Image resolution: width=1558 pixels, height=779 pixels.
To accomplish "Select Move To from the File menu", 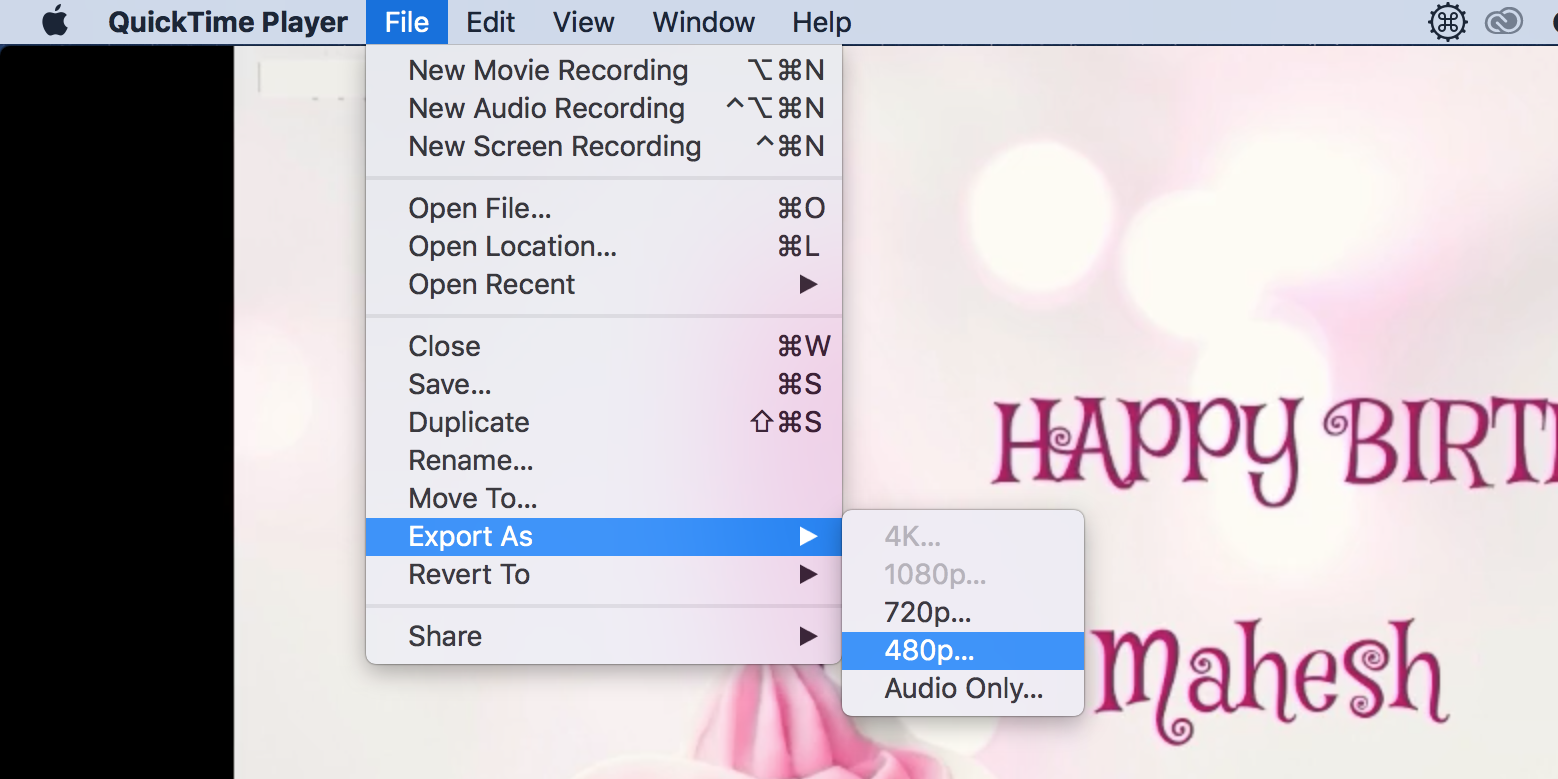I will coord(472,498).
